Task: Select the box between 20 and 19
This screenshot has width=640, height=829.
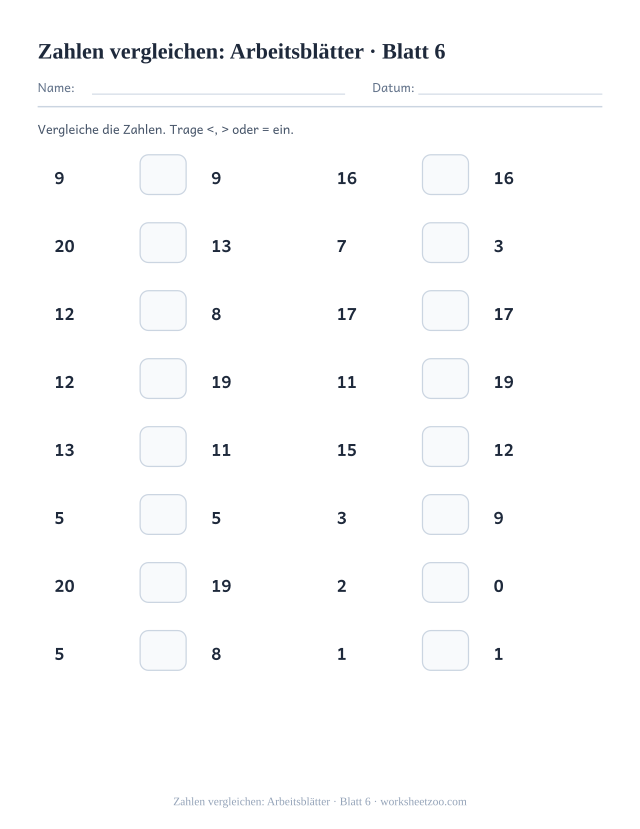Action: pos(163,583)
